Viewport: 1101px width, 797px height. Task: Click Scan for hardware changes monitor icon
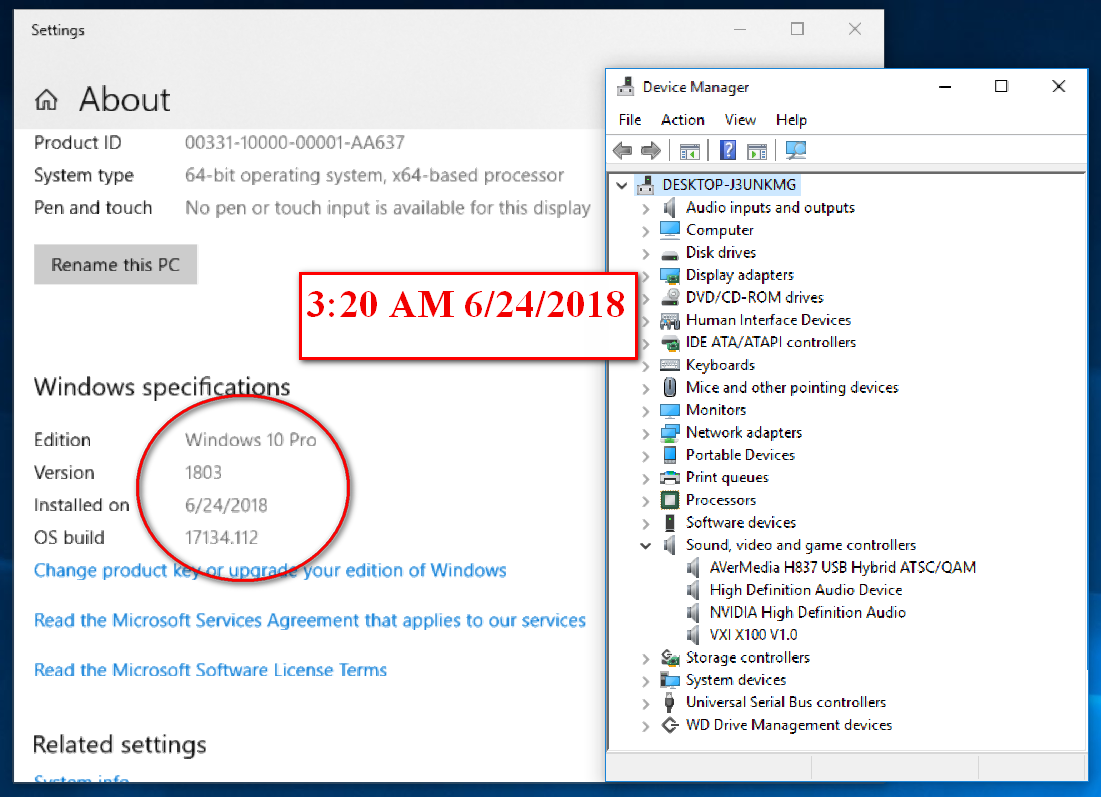[796, 150]
